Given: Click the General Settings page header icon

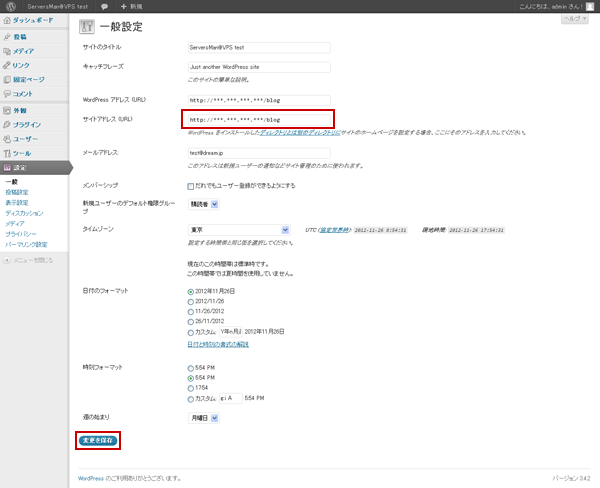Looking at the screenshot, I should tap(86, 26).
